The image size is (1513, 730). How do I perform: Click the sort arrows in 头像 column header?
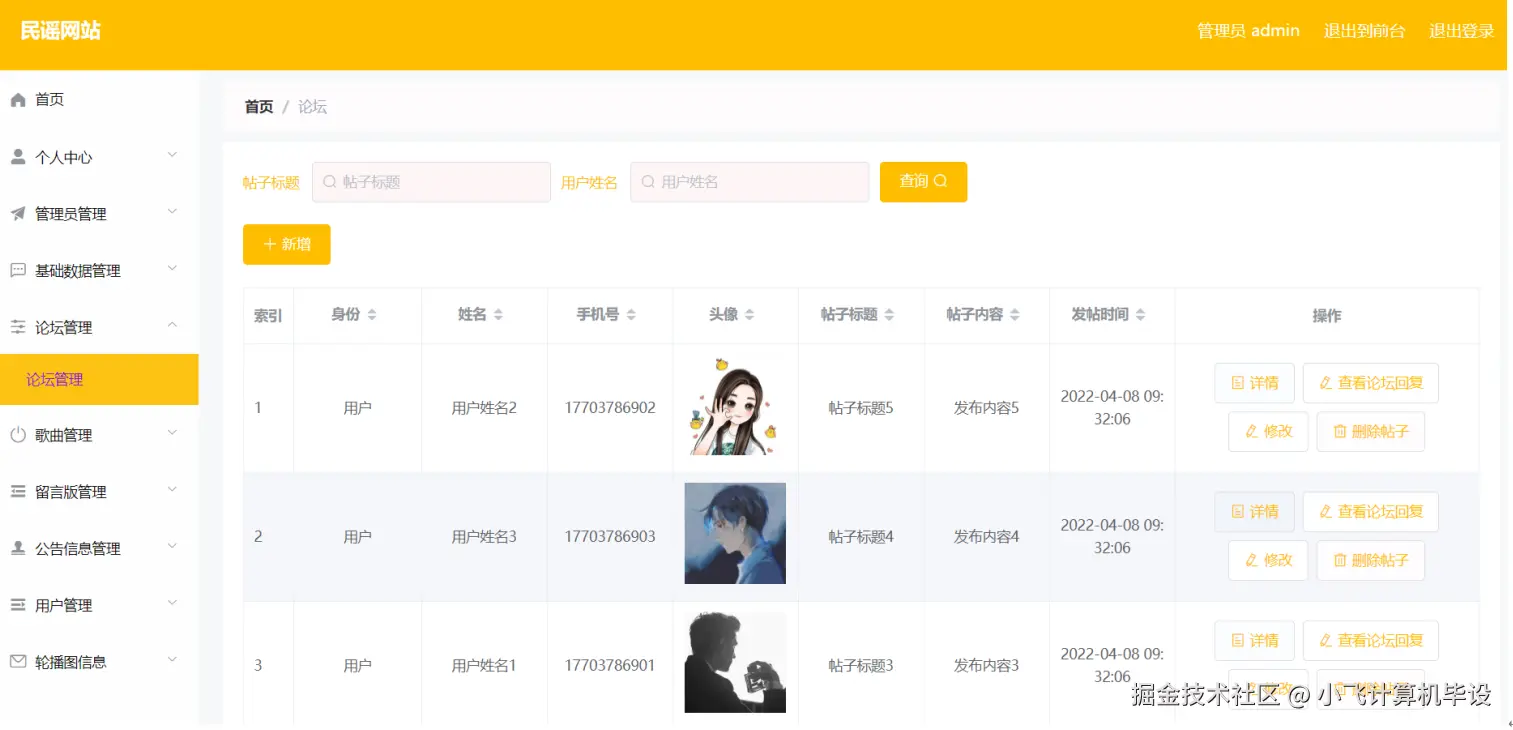click(749, 315)
